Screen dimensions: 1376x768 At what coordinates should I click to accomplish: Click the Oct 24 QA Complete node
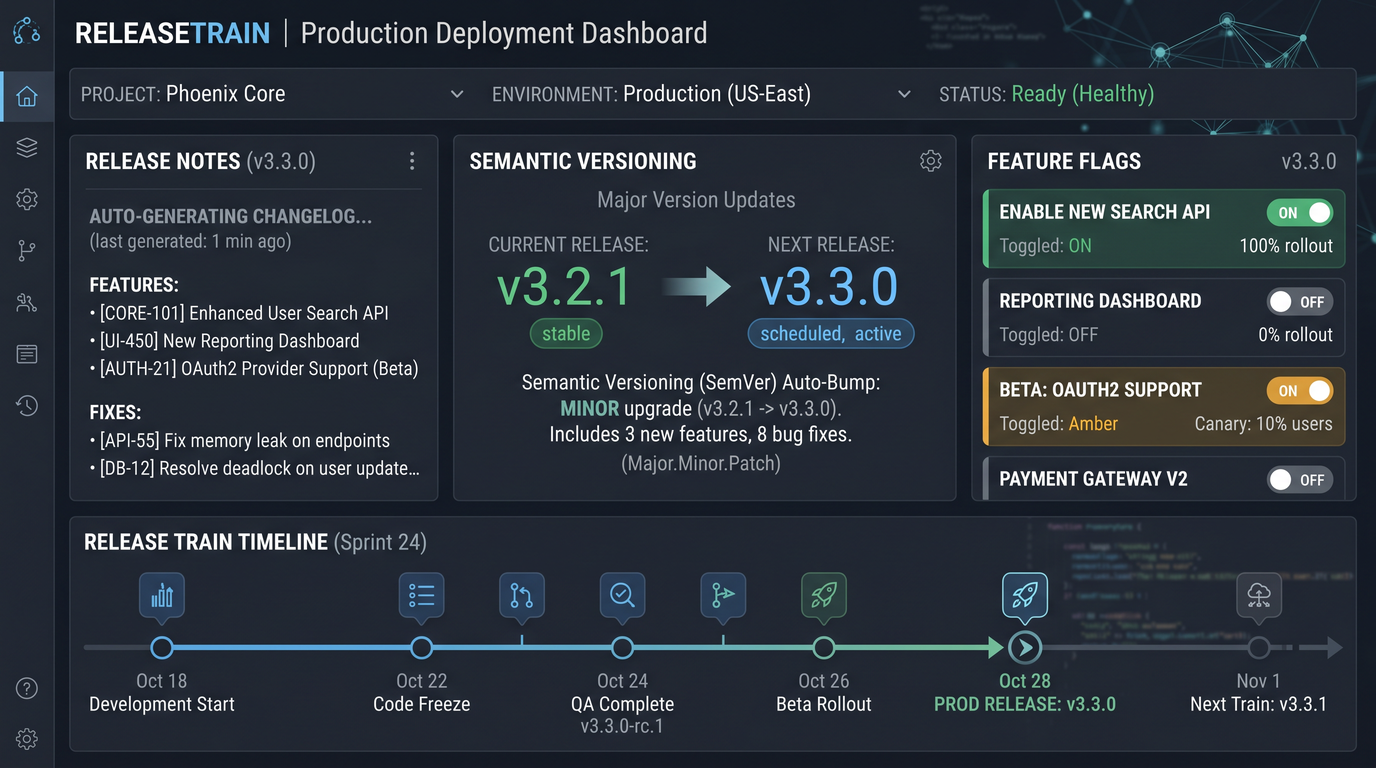pos(622,648)
